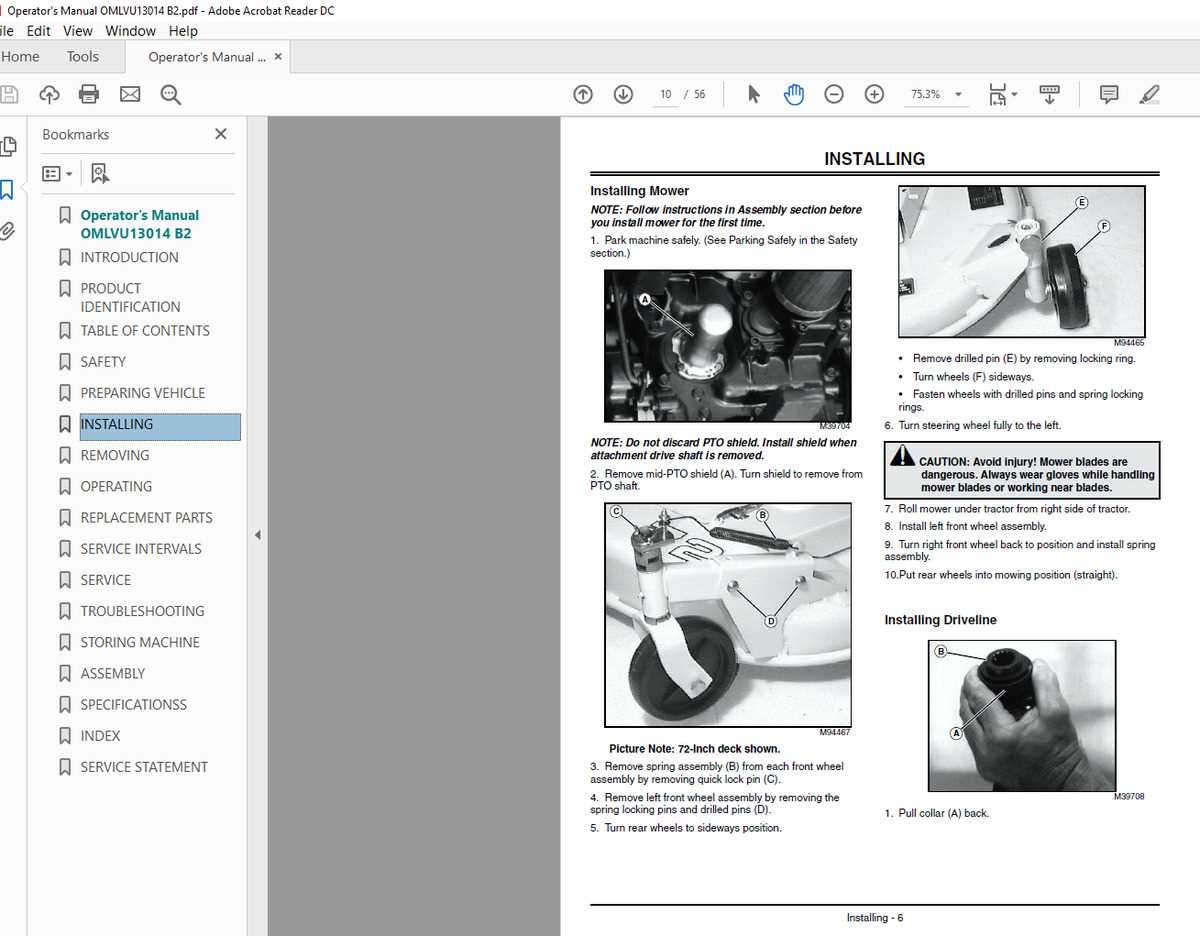Jump to the ASSEMBLY bookmark

click(x=112, y=674)
